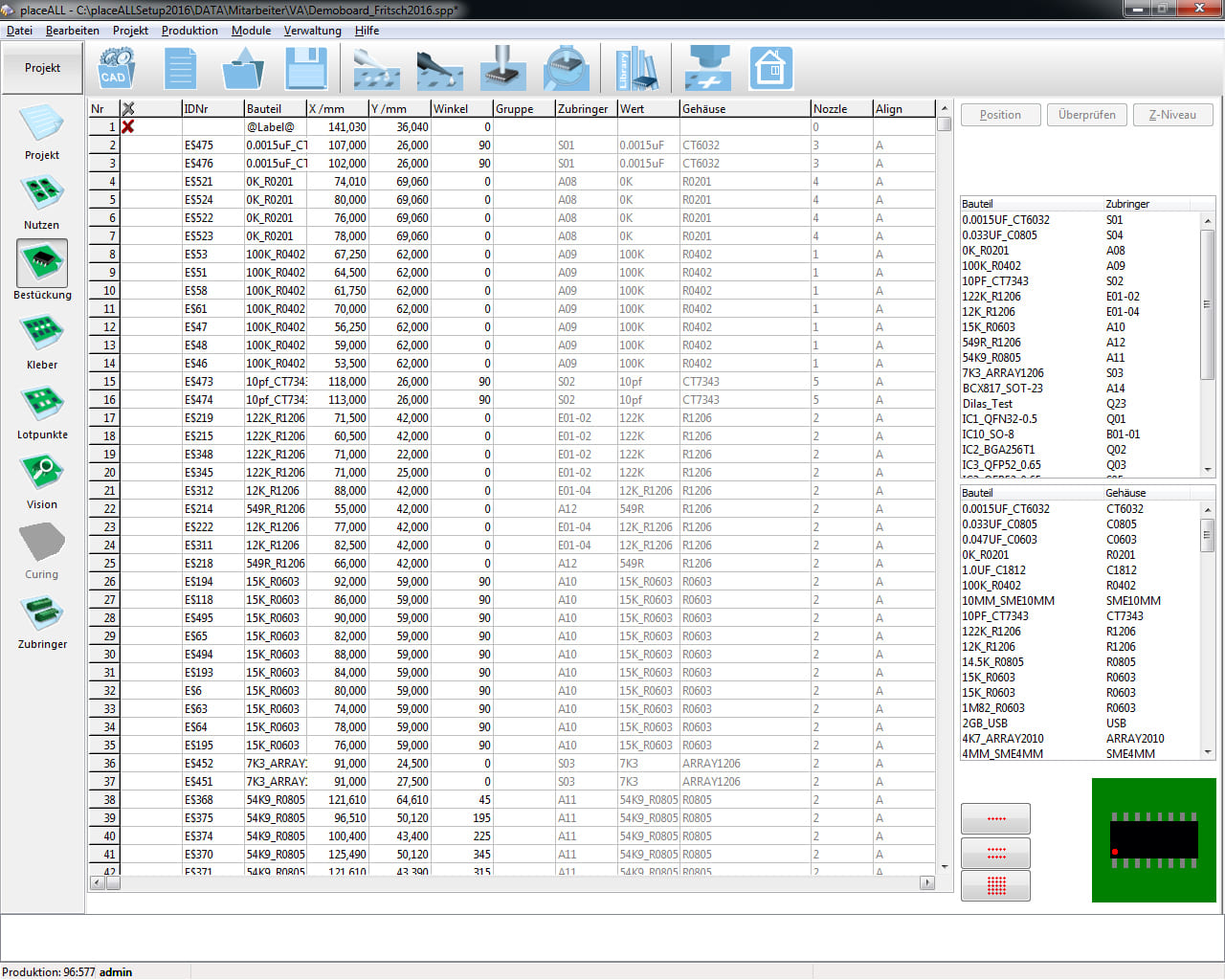Click the Gehäuse column header in main table
The image size is (1225, 980).
click(x=745, y=109)
